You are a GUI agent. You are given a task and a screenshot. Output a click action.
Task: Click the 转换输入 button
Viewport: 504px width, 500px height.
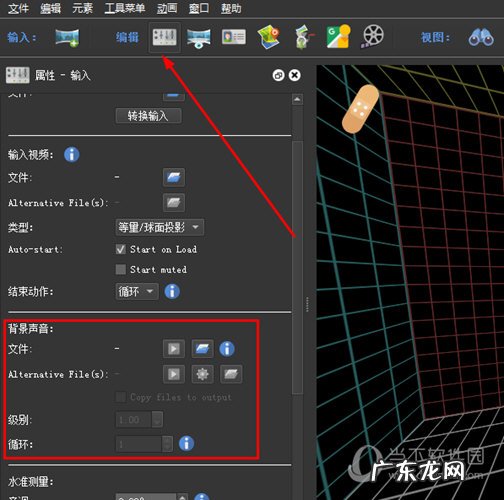click(x=149, y=116)
